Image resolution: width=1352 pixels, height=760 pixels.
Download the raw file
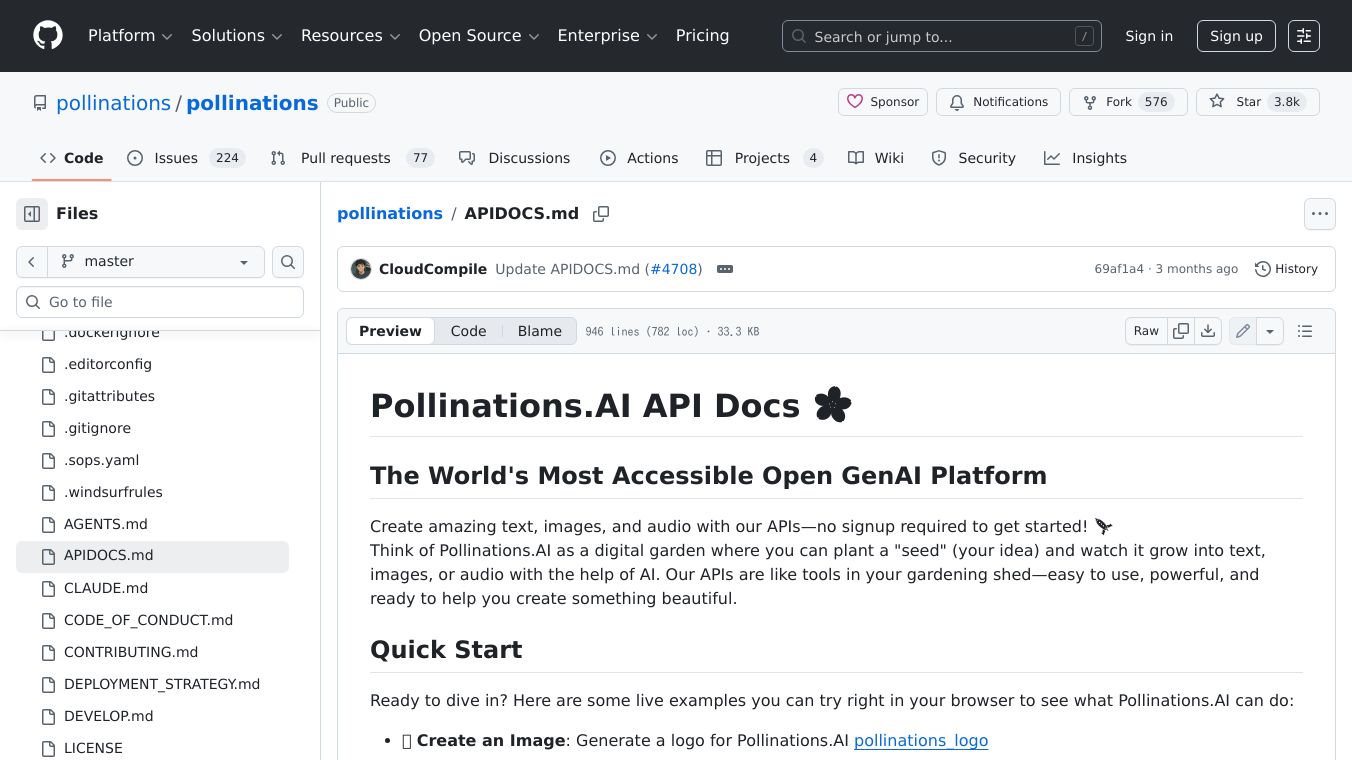click(1208, 331)
